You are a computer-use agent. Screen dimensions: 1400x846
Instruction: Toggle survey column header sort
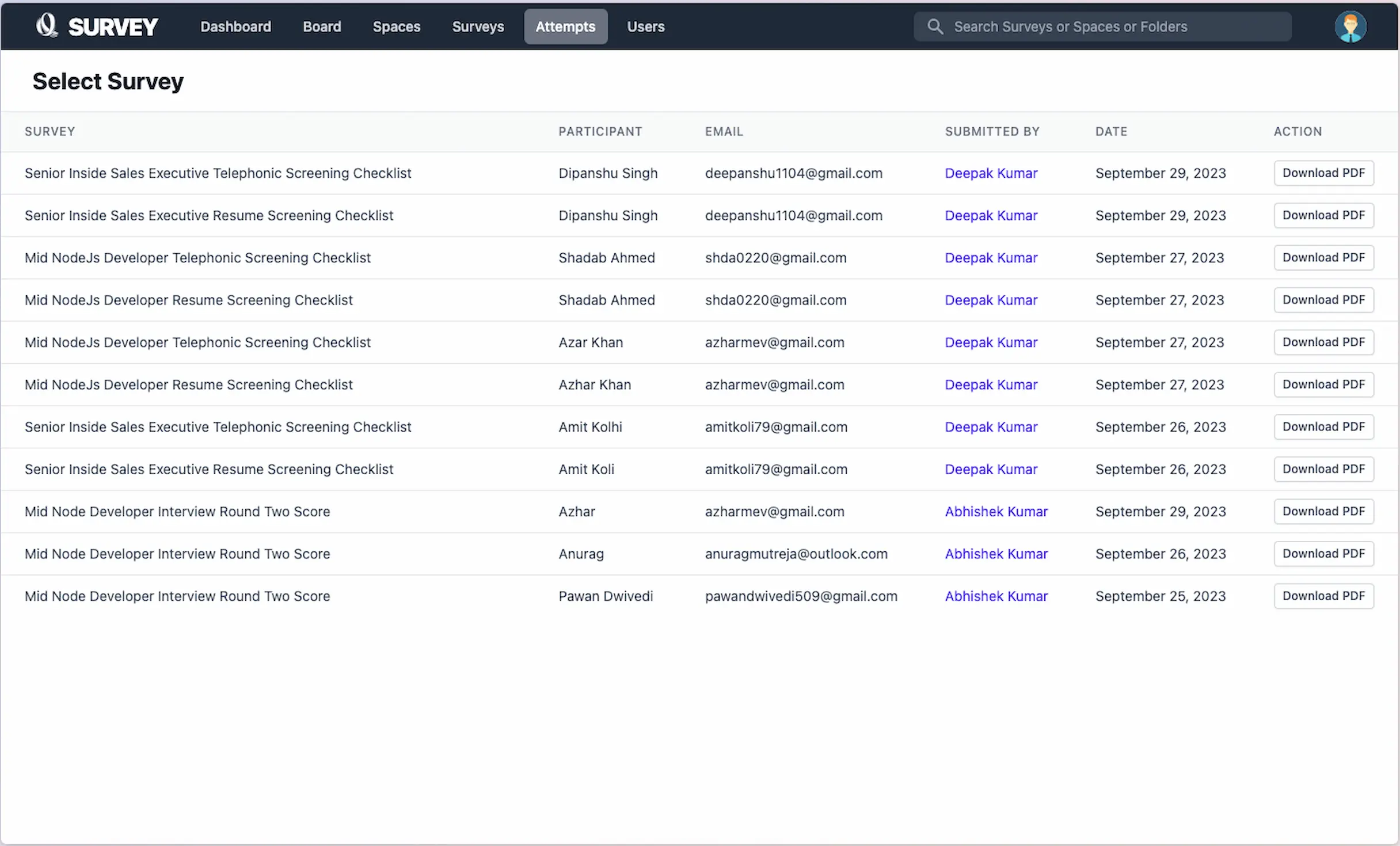point(49,131)
